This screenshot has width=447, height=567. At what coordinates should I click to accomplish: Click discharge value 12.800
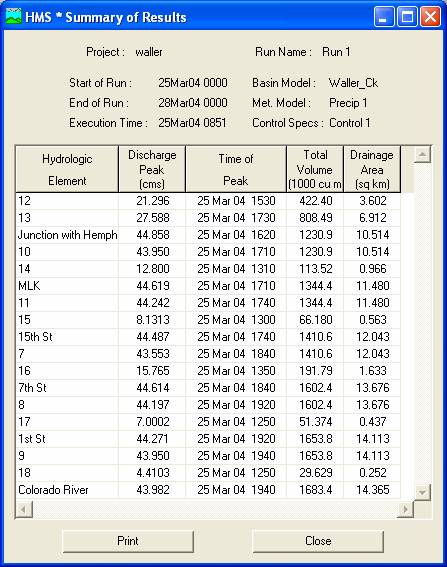tap(153, 269)
